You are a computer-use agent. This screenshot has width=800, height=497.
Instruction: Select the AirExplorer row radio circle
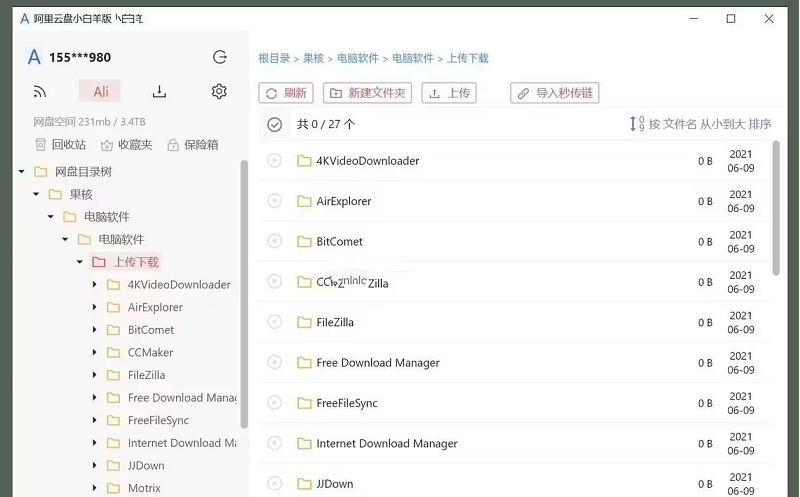click(274, 201)
